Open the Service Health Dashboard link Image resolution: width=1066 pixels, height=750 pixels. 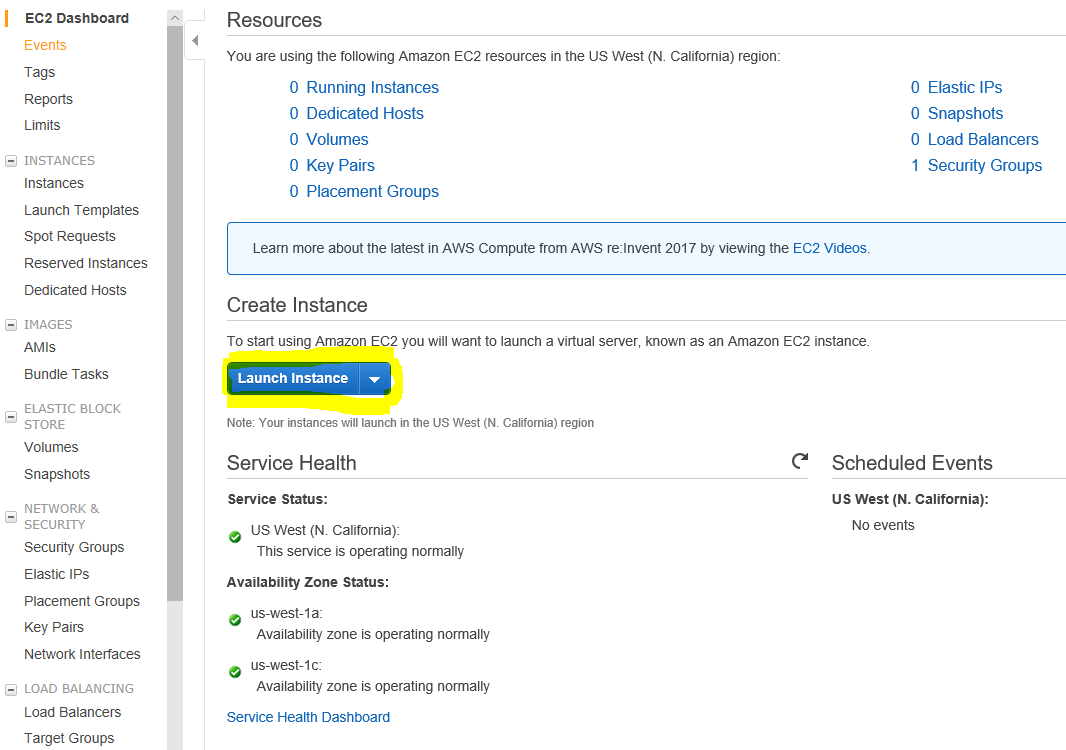tap(308, 717)
